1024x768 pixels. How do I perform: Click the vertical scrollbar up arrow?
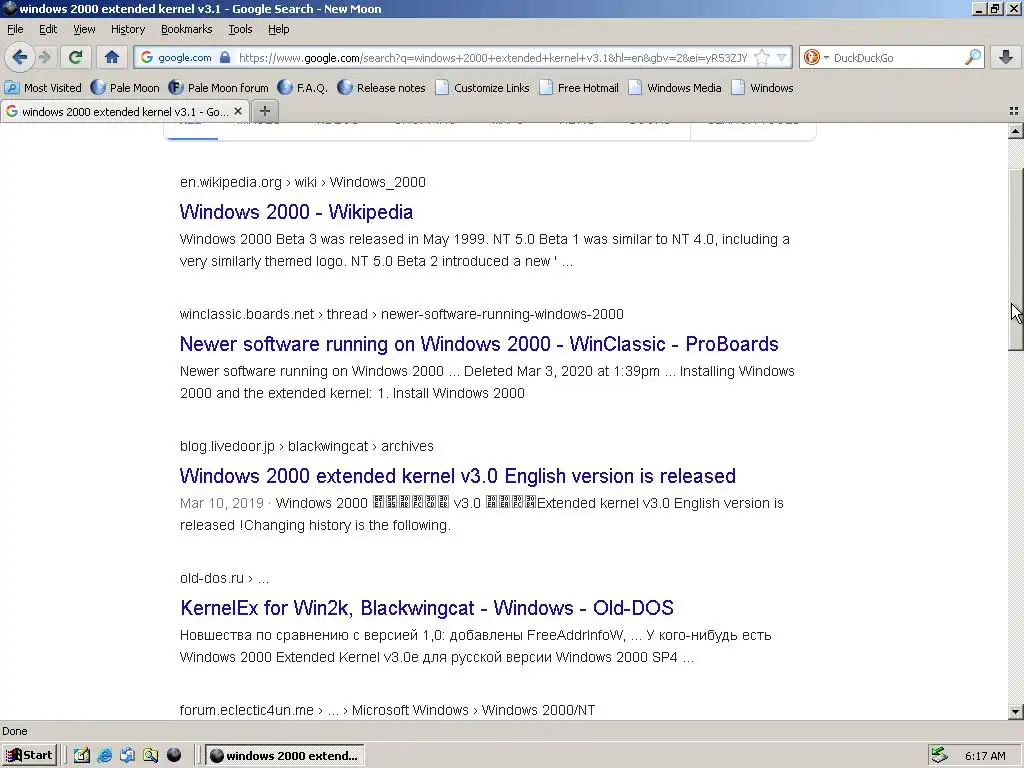pyautogui.click(x=1015, y=131)
